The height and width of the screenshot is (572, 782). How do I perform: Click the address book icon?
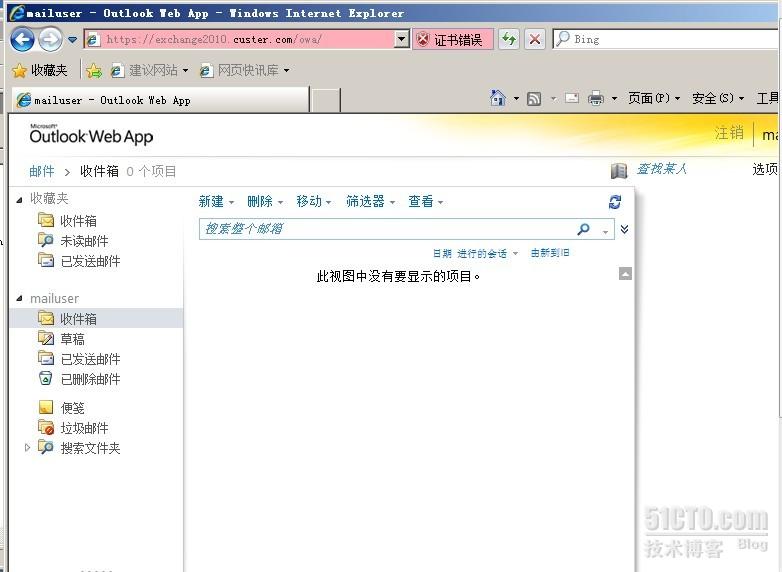[619, 171]
